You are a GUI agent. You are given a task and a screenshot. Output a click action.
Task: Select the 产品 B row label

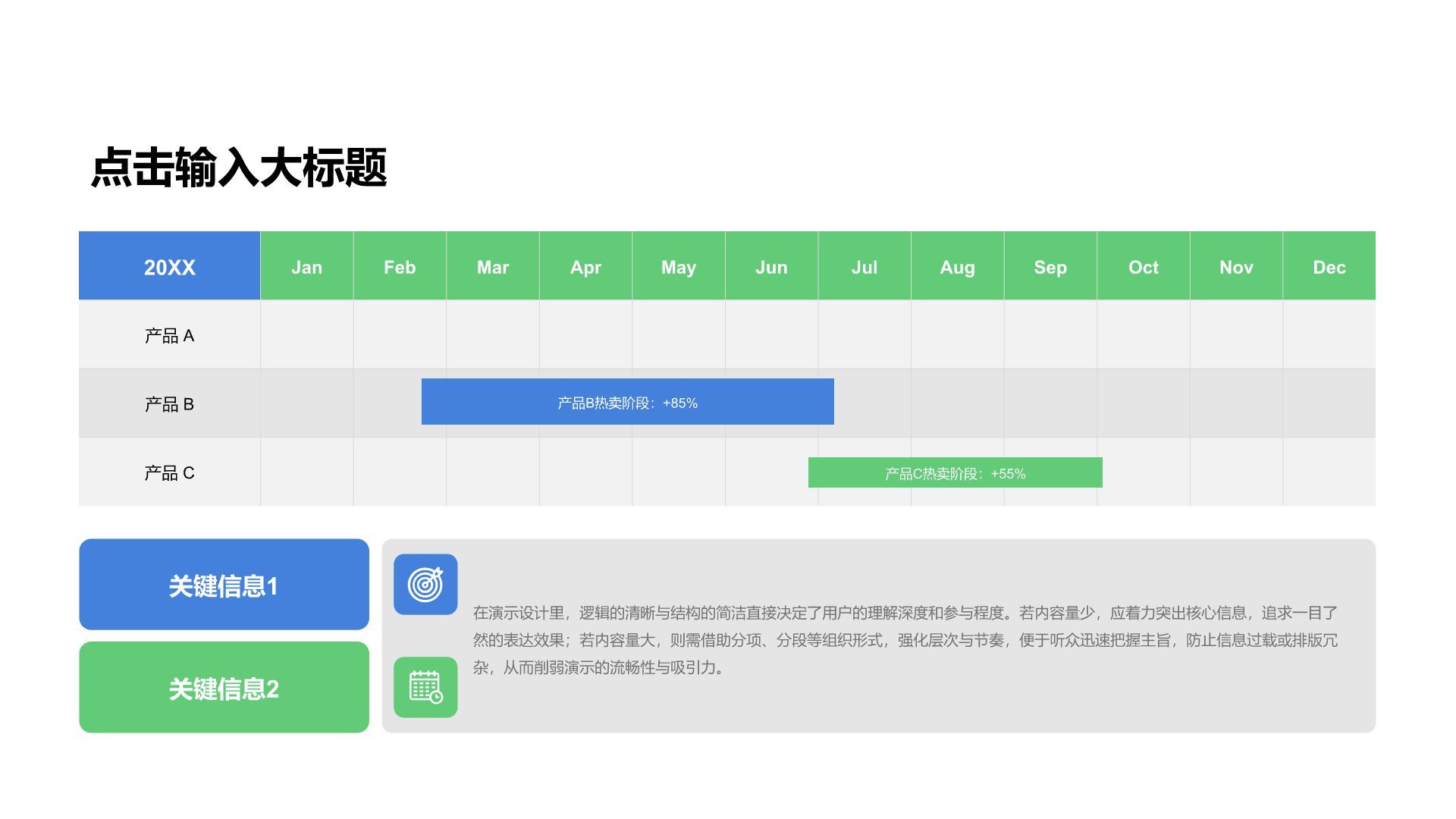click(x=169, y=403)
